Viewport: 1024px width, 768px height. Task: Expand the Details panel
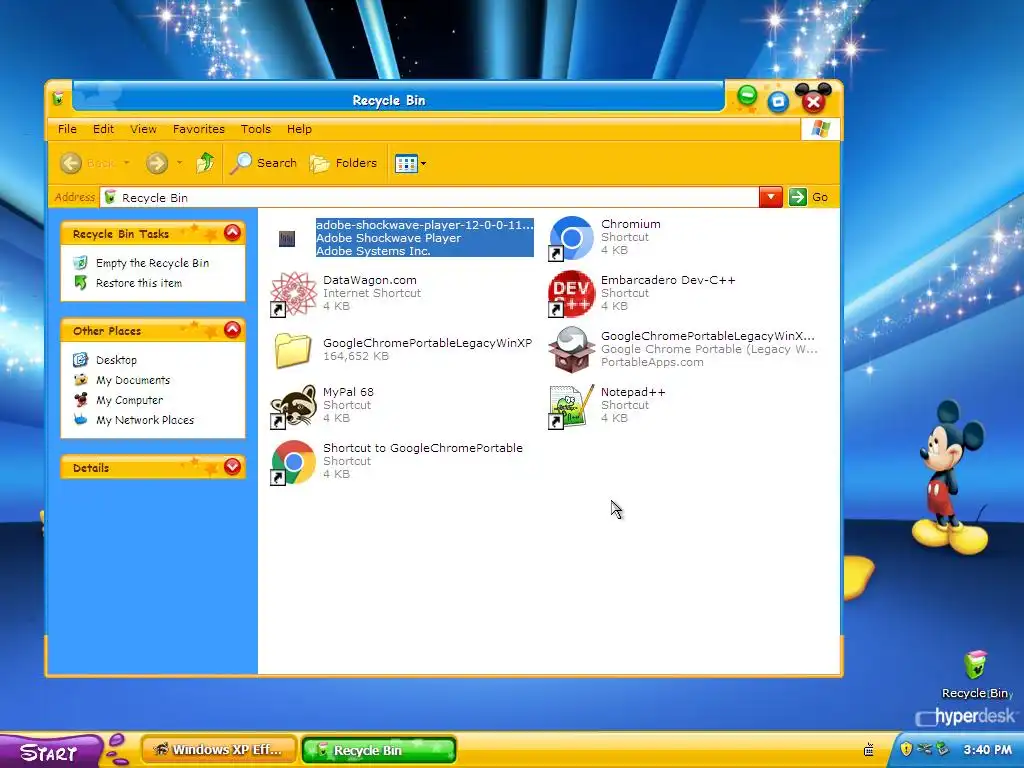pyautogui.click(x=232, y=466)
